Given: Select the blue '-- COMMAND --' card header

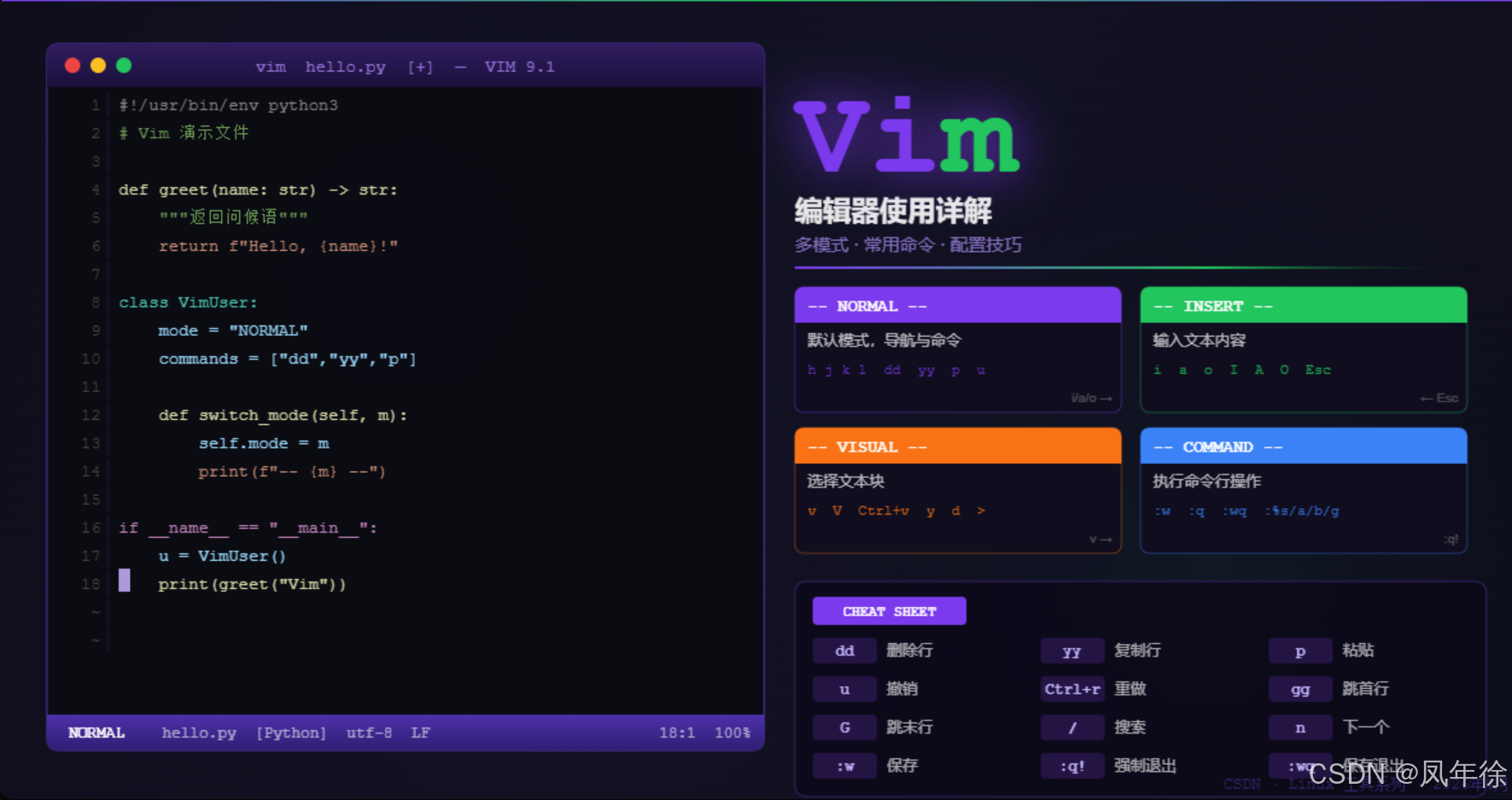Looking at the screenshot, I should pos(1304,447).
